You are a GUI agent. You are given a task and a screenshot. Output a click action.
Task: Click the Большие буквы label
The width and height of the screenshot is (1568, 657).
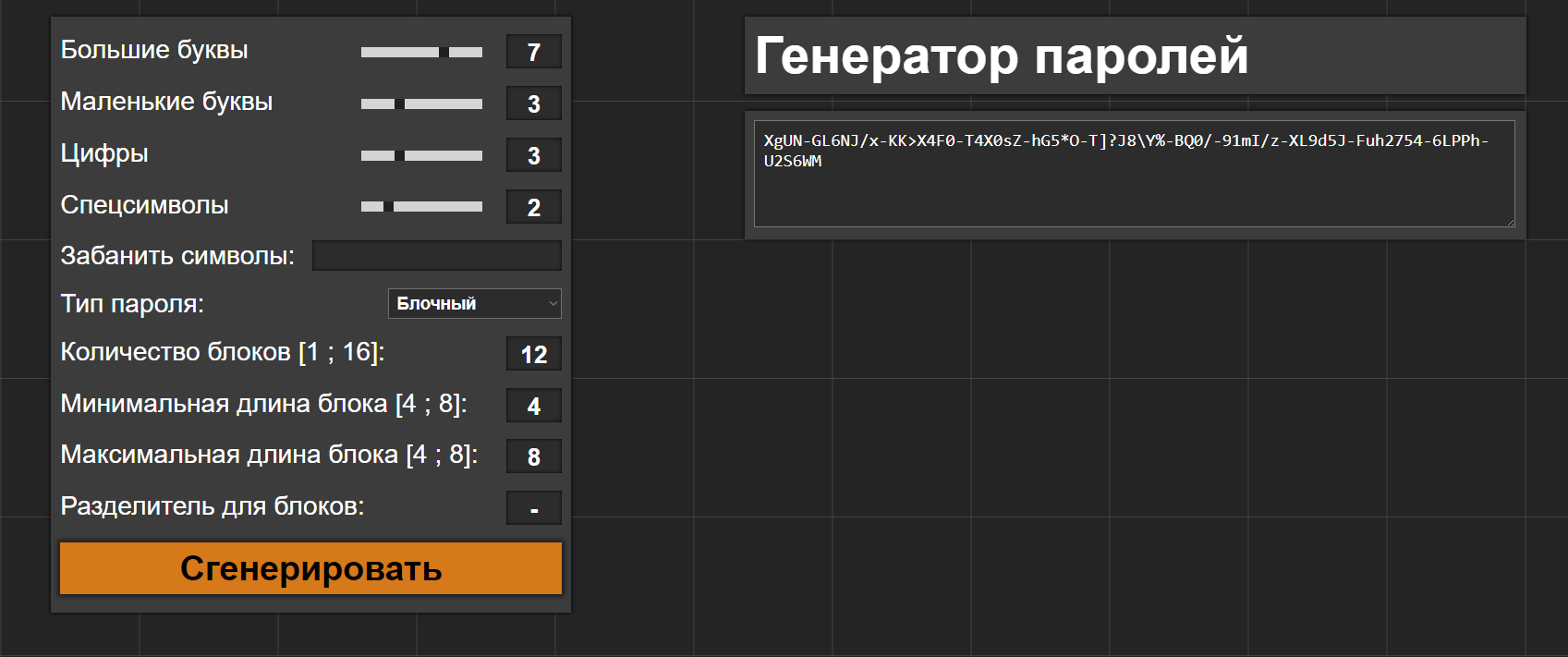click(154, 50)
